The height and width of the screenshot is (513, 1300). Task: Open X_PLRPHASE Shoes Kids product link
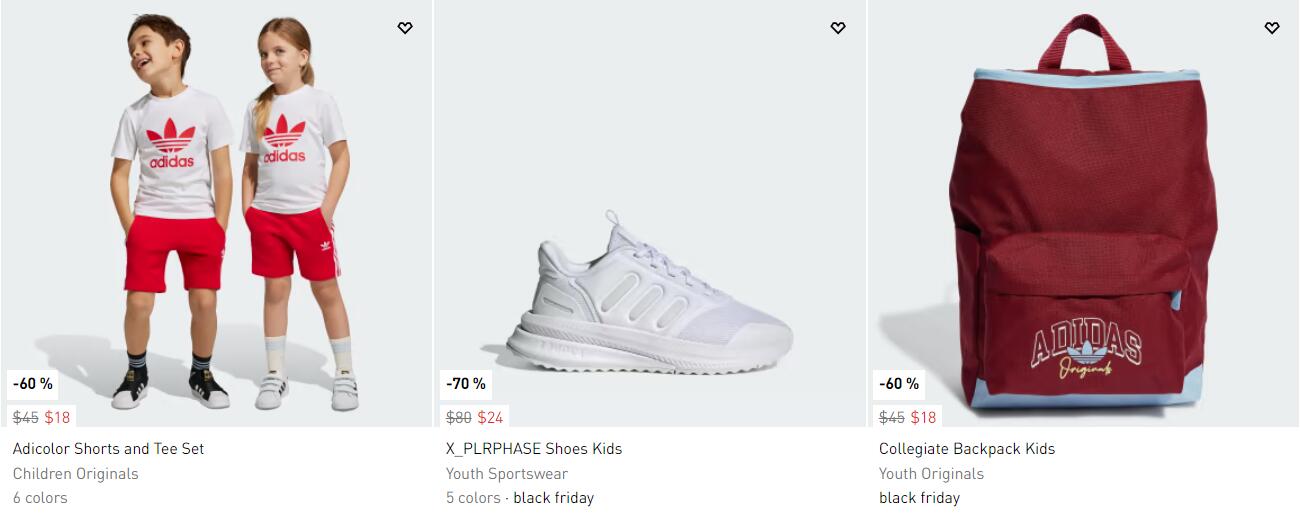click(x=534, y=449)
